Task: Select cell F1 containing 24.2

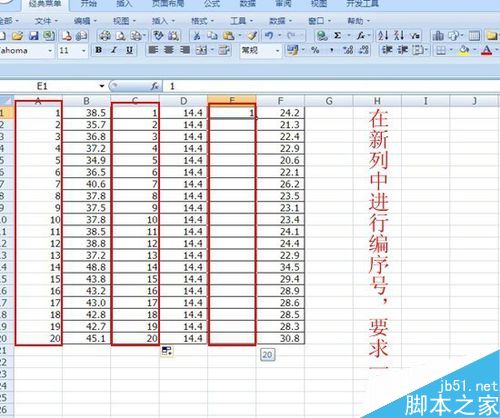Action: pyautogui.click(x=280, y=113)
